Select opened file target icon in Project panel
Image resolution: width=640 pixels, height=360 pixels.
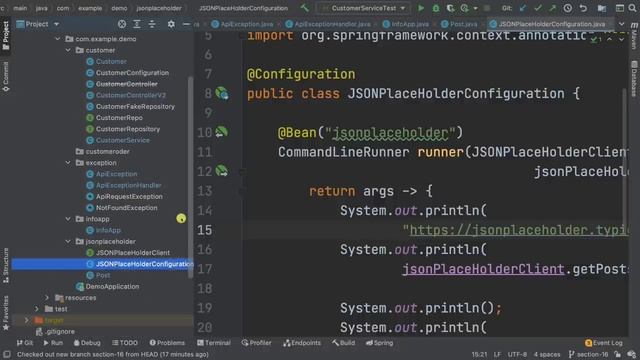[x=122, y=24]
